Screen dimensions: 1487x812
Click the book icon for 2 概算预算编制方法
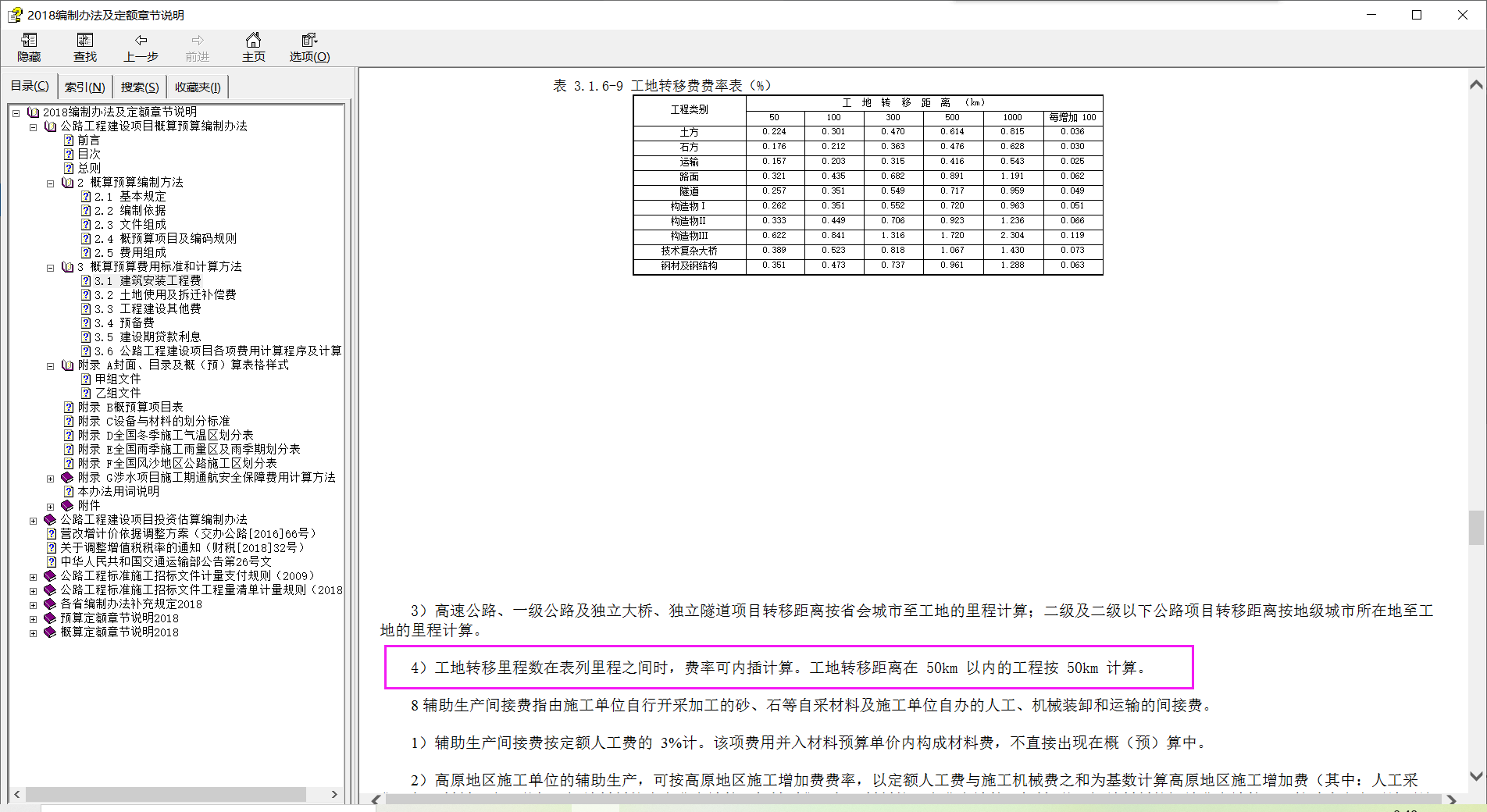click(68, 183)
